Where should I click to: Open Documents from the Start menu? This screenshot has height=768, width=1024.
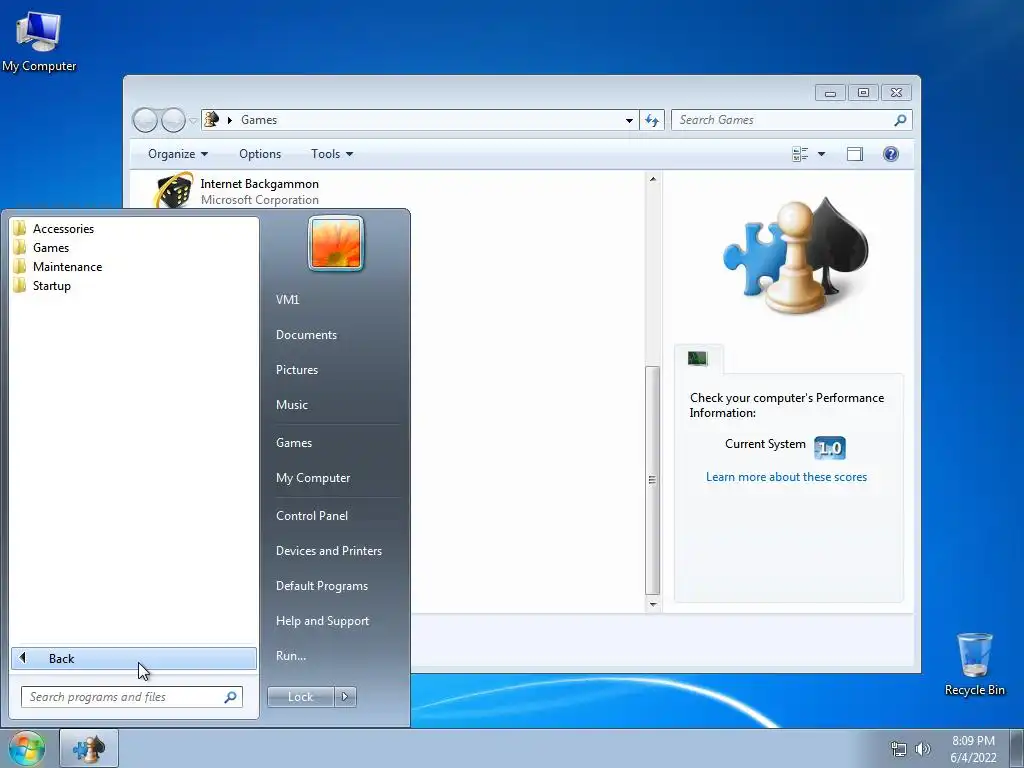306,335
